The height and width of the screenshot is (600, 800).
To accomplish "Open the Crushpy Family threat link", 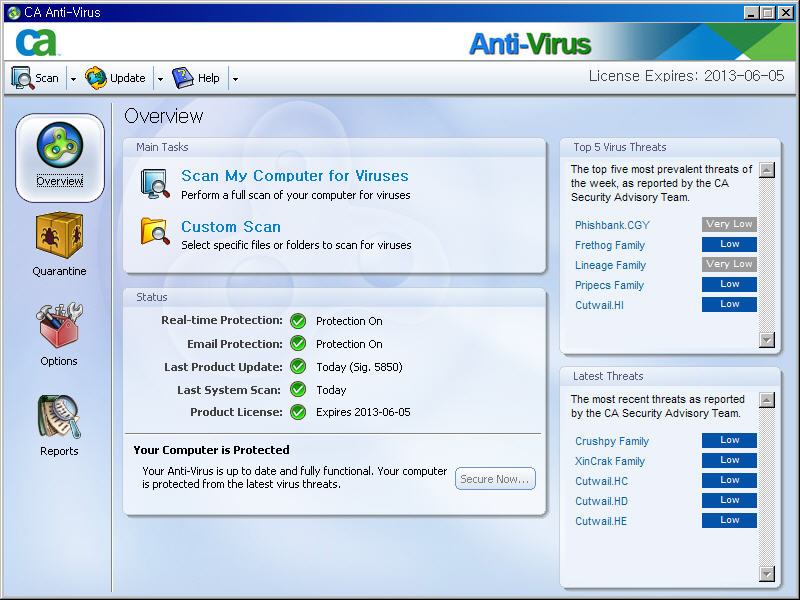I will (612, 441).
